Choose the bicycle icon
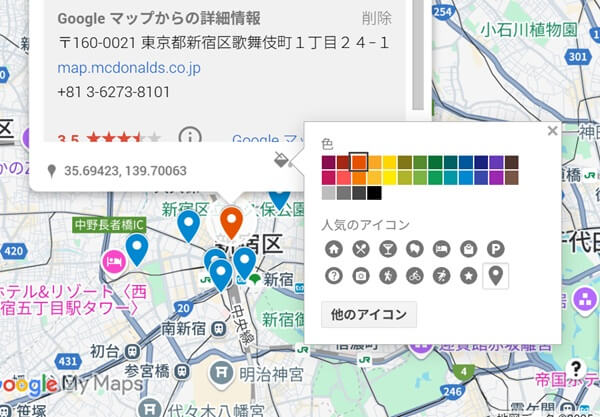 tap(415, 276)
